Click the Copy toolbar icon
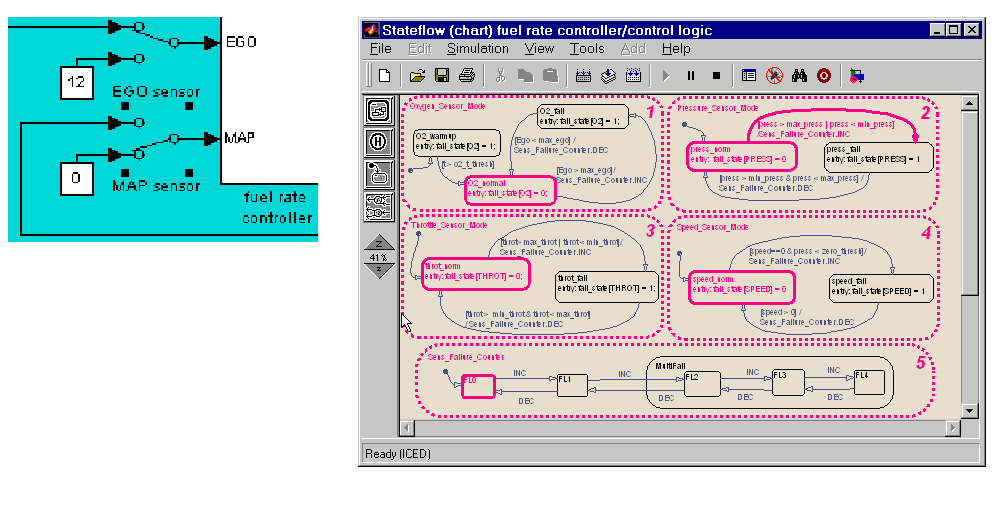The image size is (1000, 505). pos(526,76)
